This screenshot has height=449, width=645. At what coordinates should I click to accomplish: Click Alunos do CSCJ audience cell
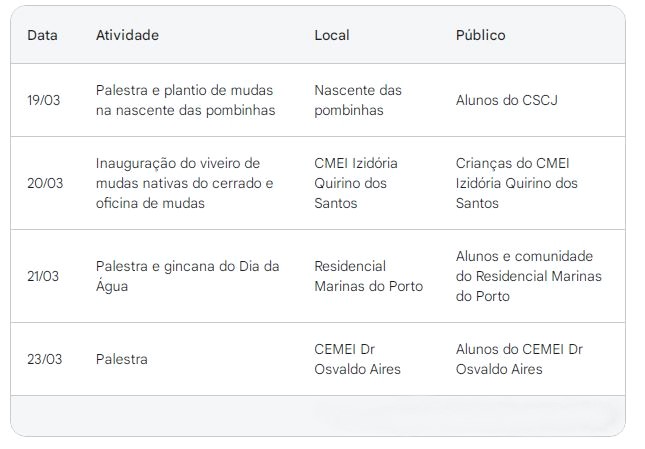coord(506,100)
